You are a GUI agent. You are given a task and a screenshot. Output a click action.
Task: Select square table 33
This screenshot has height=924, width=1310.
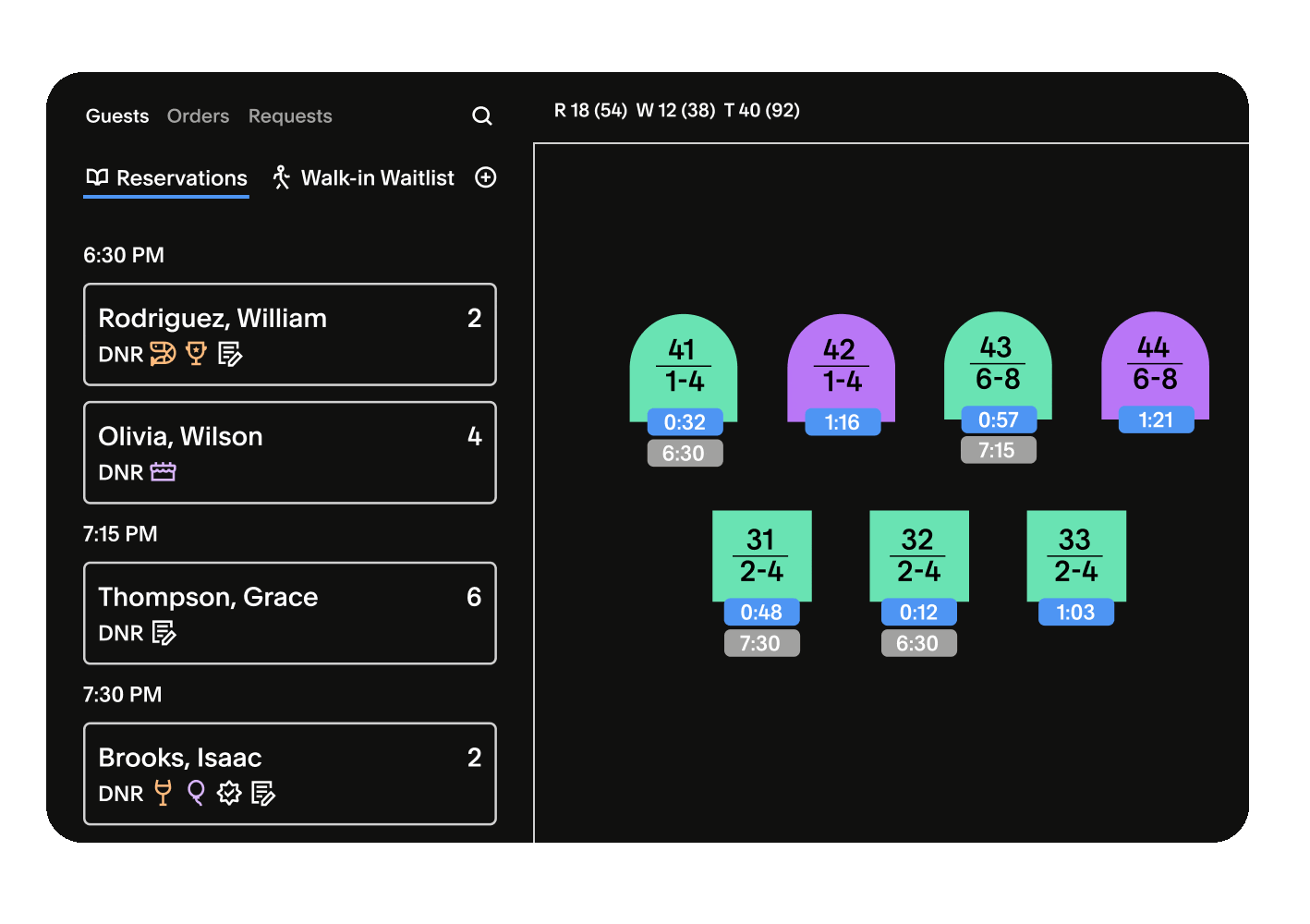click(x=1076, y=555)
